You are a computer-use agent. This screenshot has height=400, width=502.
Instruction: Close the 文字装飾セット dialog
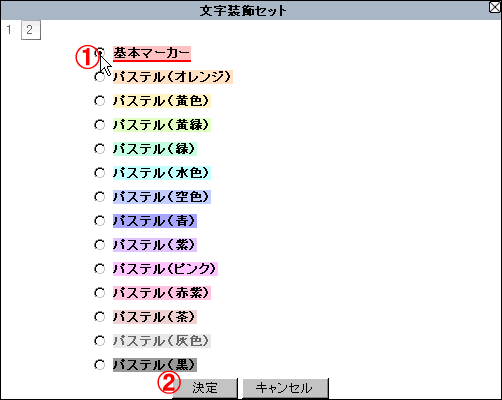pos(495,7)
